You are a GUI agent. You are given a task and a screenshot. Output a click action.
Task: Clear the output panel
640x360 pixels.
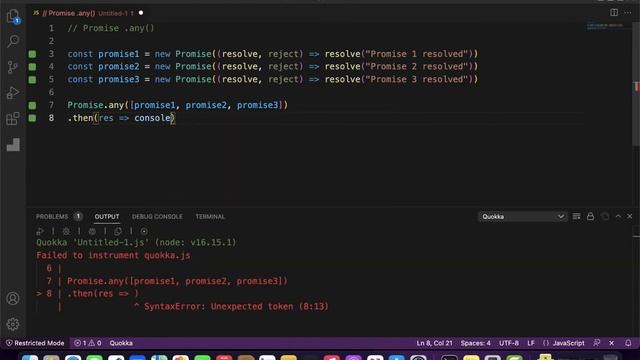[576, 216]
